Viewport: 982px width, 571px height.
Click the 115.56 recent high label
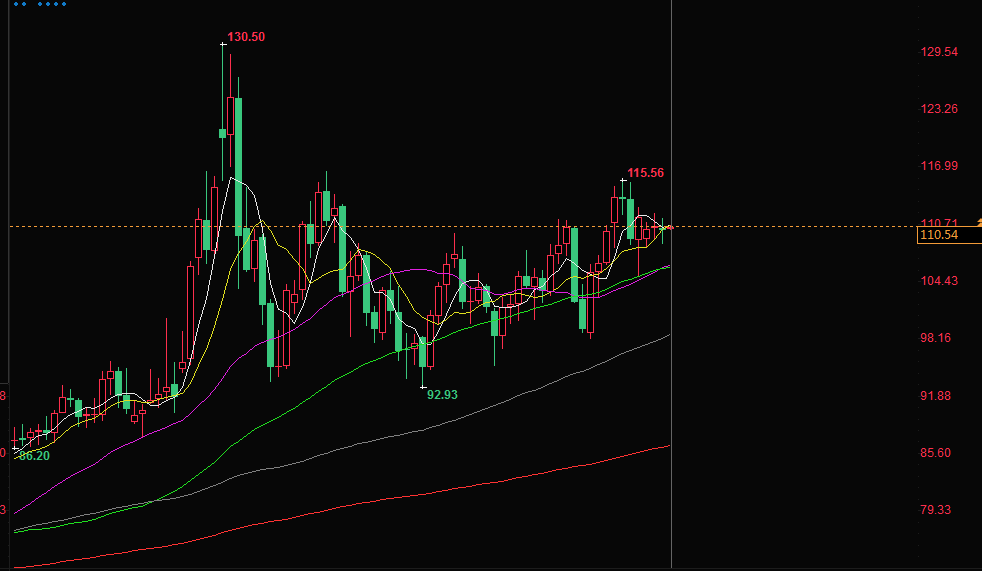[645, 173]
